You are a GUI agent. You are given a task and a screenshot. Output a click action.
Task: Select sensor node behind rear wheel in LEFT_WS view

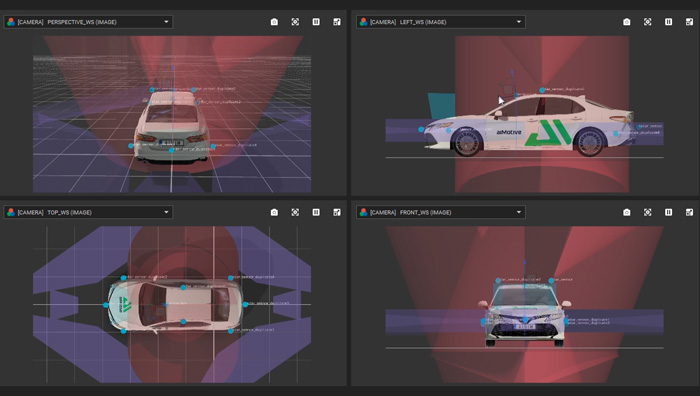point(616,133)
